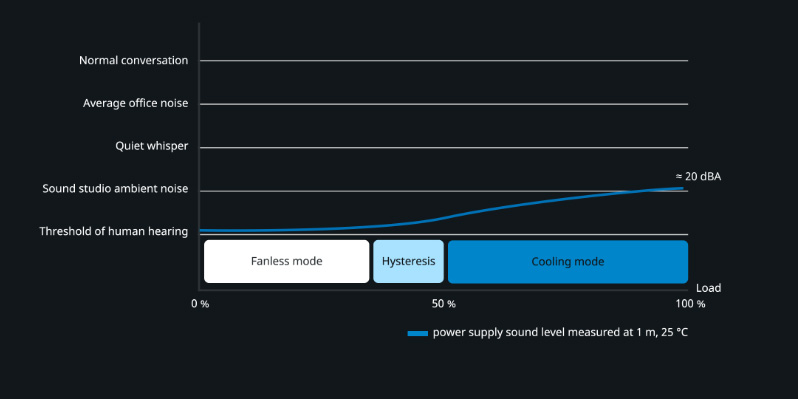Click the Average office noise gridline
The image size is (798, 399).
(444, 104)
